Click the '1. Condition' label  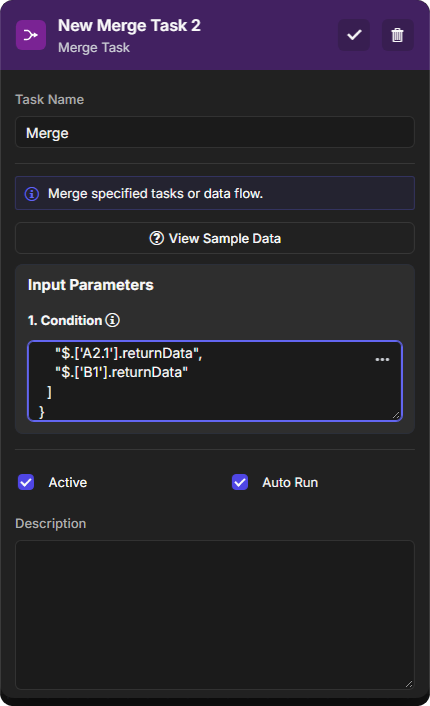tap(65, 321)
